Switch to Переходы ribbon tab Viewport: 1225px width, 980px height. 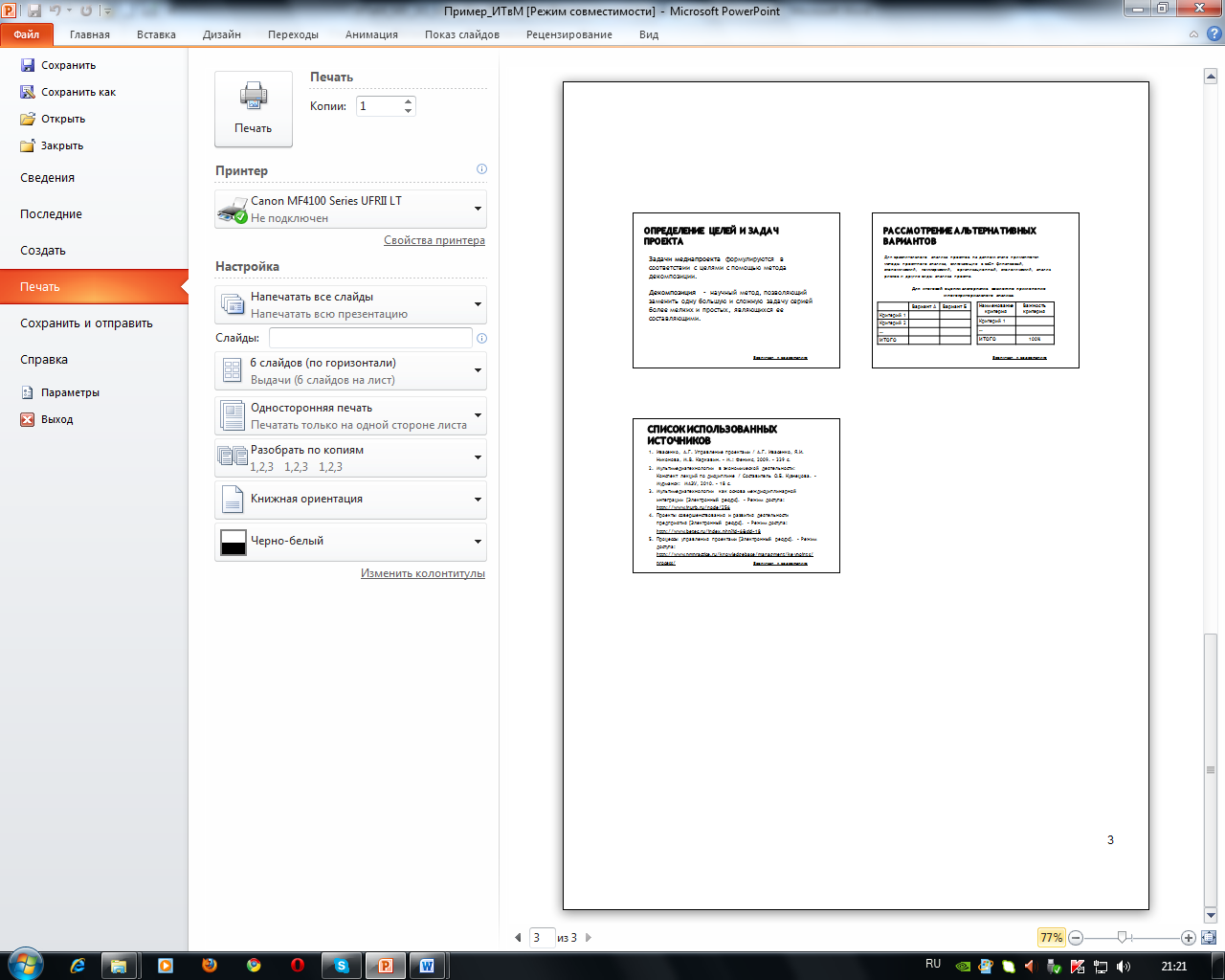[293, 34]
